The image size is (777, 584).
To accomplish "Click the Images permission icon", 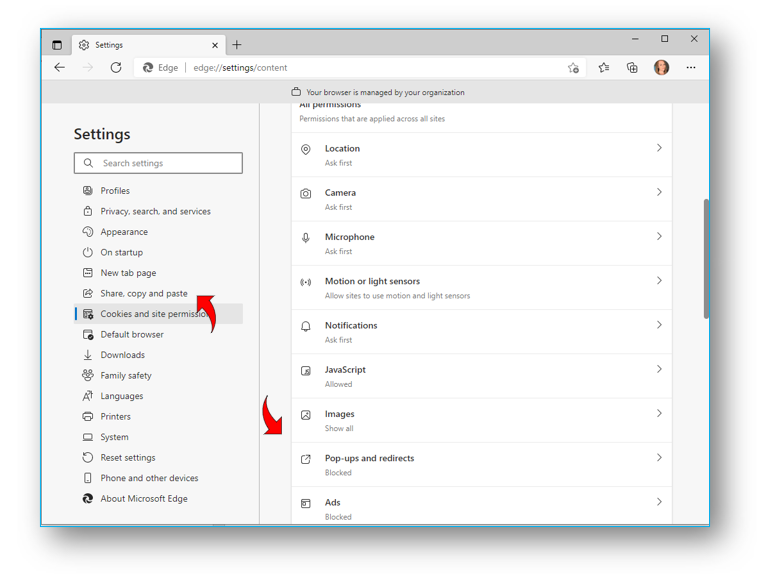I will 306,415.
